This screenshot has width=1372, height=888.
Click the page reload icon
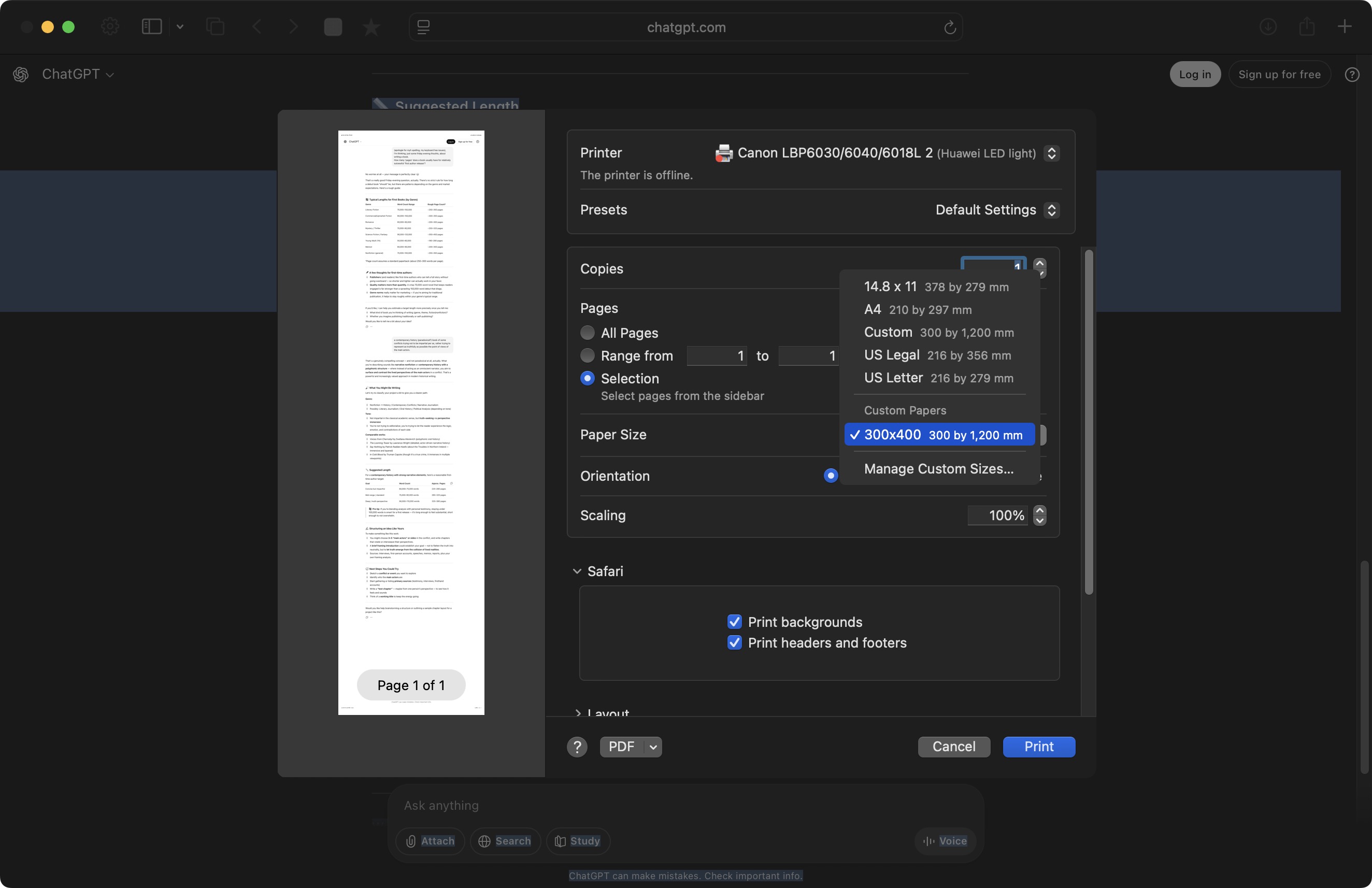tap(949, 27)
